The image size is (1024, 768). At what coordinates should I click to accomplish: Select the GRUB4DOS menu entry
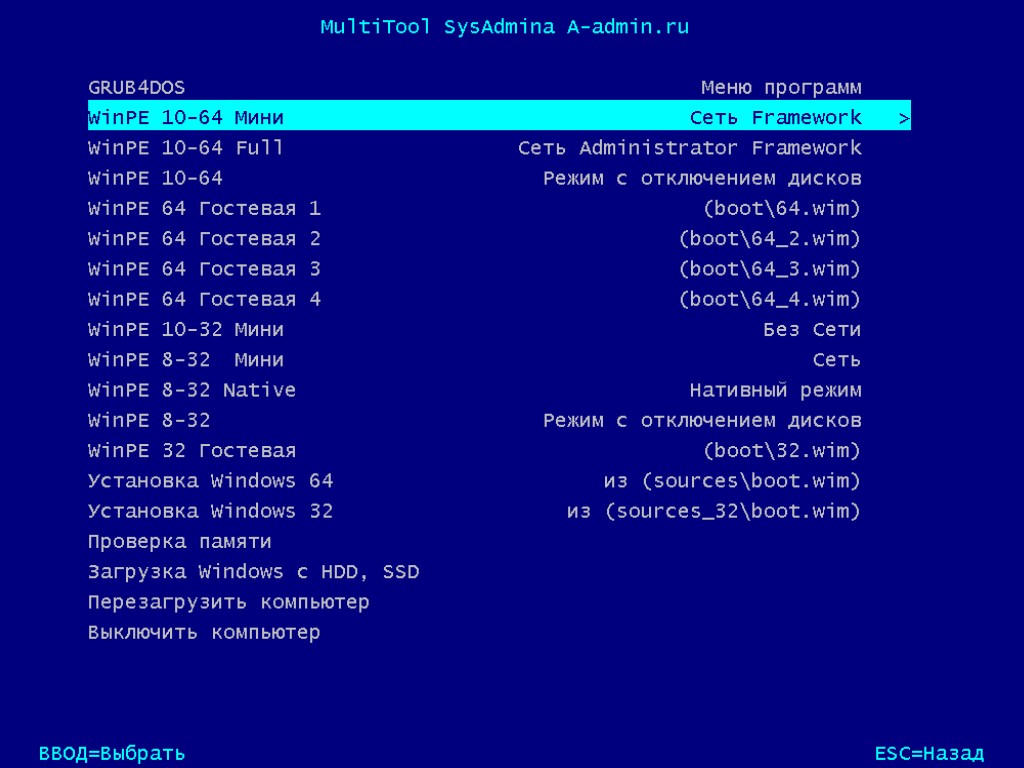[x=136, y=88]
